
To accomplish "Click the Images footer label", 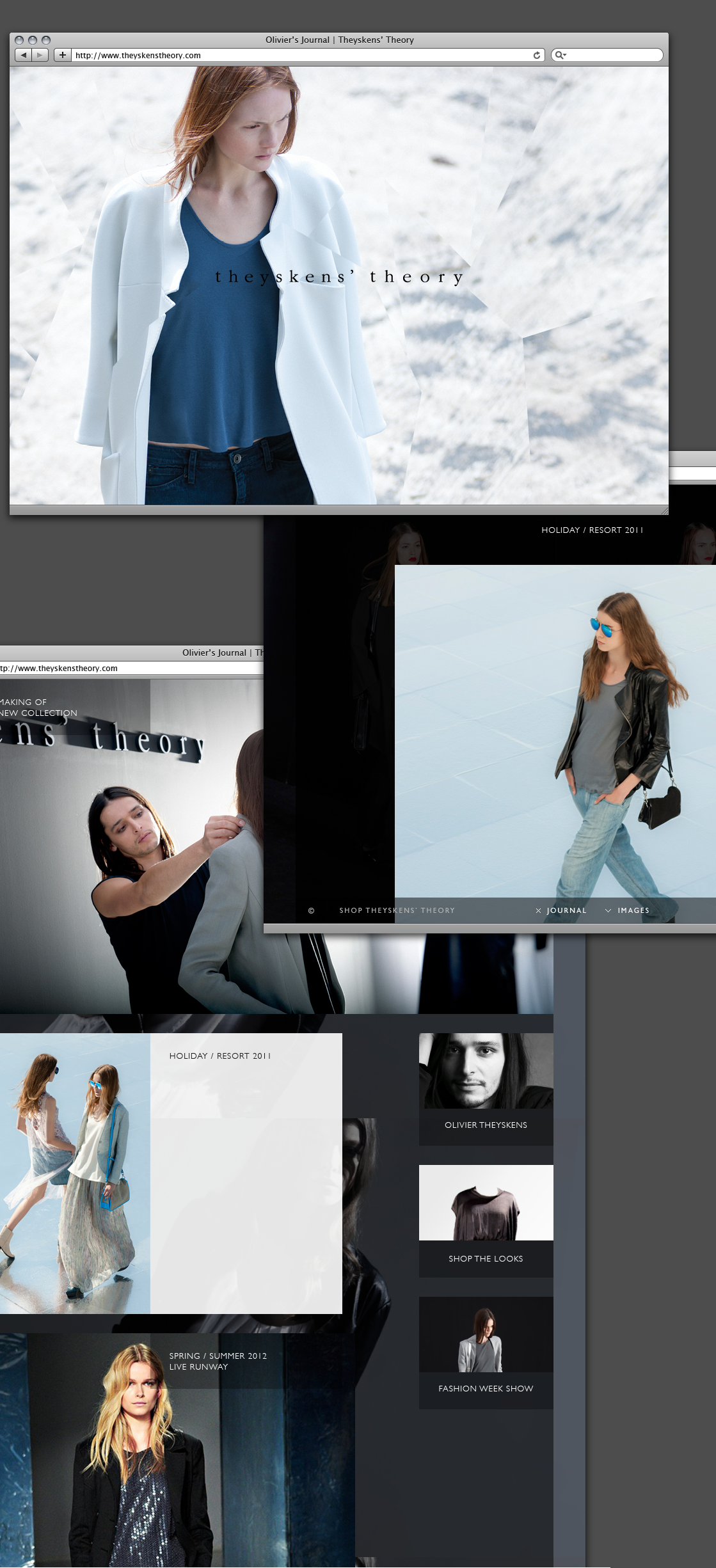I will point(633,910).
